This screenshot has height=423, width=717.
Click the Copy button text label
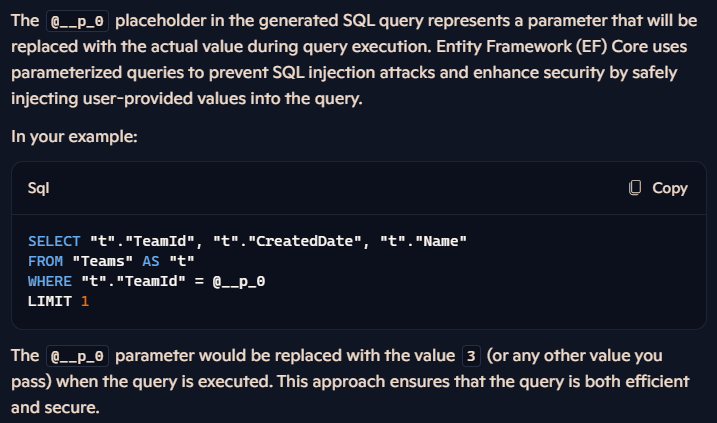pyautogui.click(x=670, y=188)
